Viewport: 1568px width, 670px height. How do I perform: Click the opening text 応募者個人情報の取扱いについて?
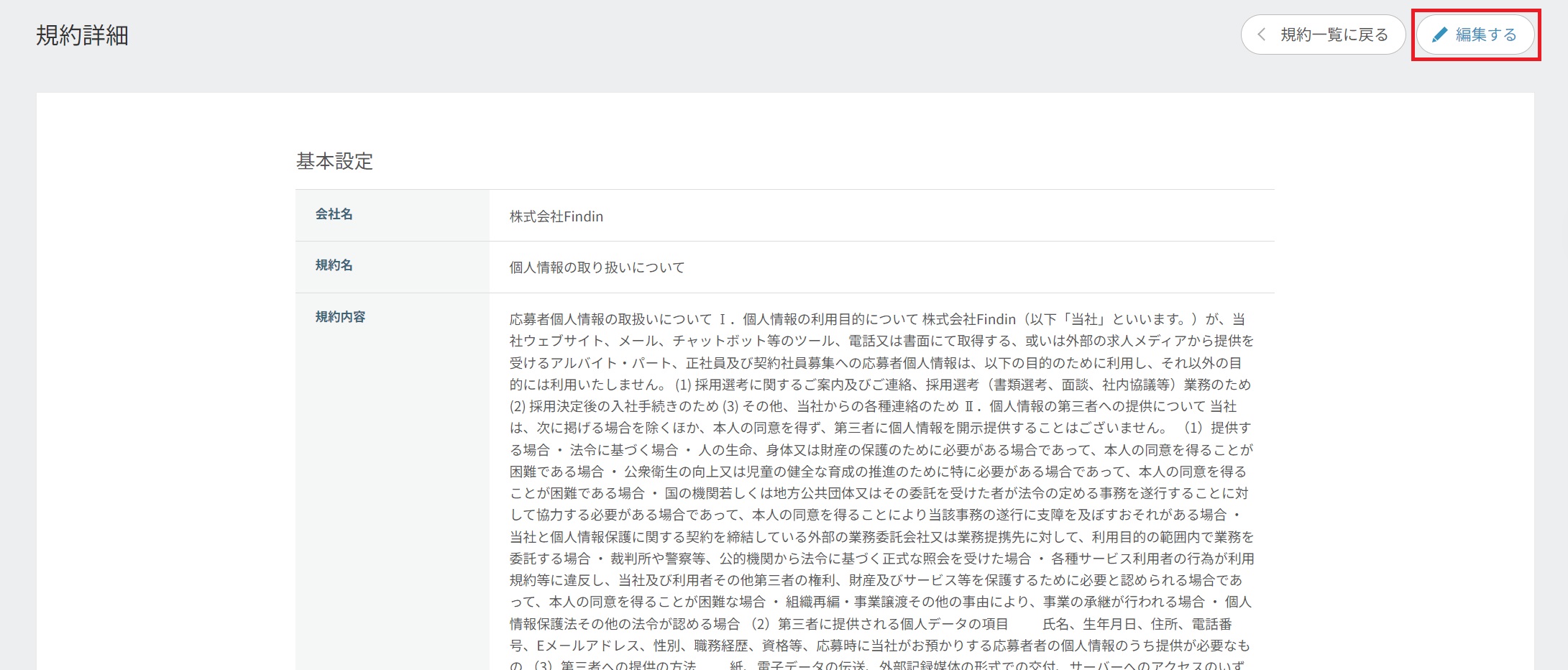click(610, 319)
